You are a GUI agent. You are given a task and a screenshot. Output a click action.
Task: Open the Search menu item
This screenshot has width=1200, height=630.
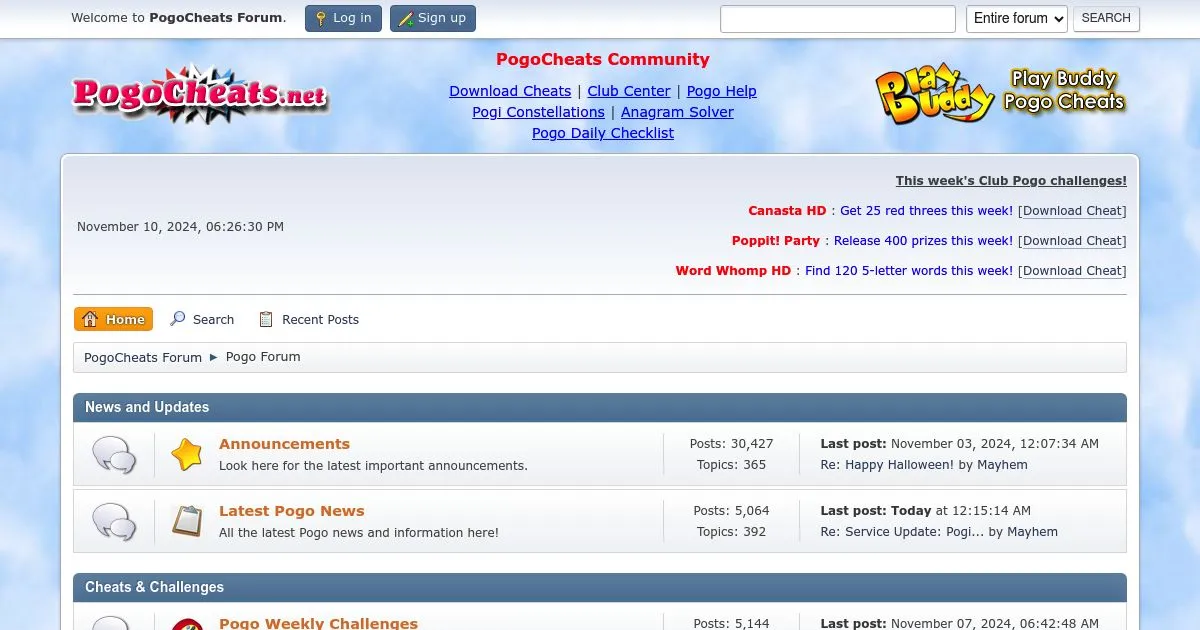pyautogui.click(x=202, y=319)
